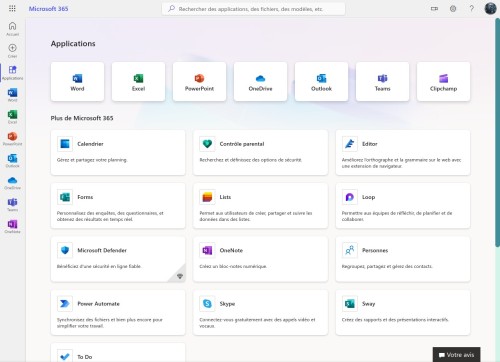Click 'Créez un bloc-notes numérique' description

coord(233,266)
